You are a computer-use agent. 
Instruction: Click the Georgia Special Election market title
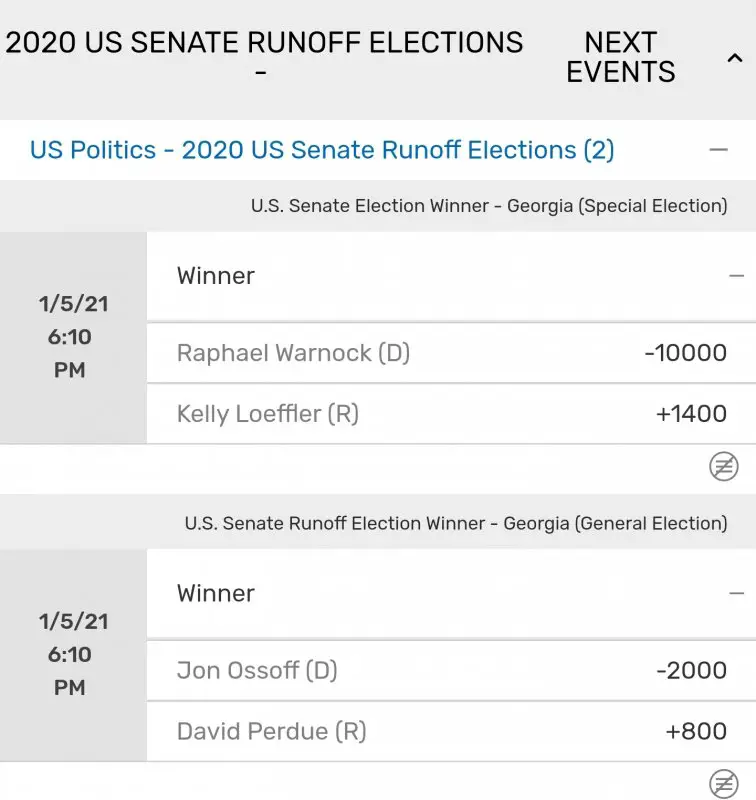(x=488, y=206)
